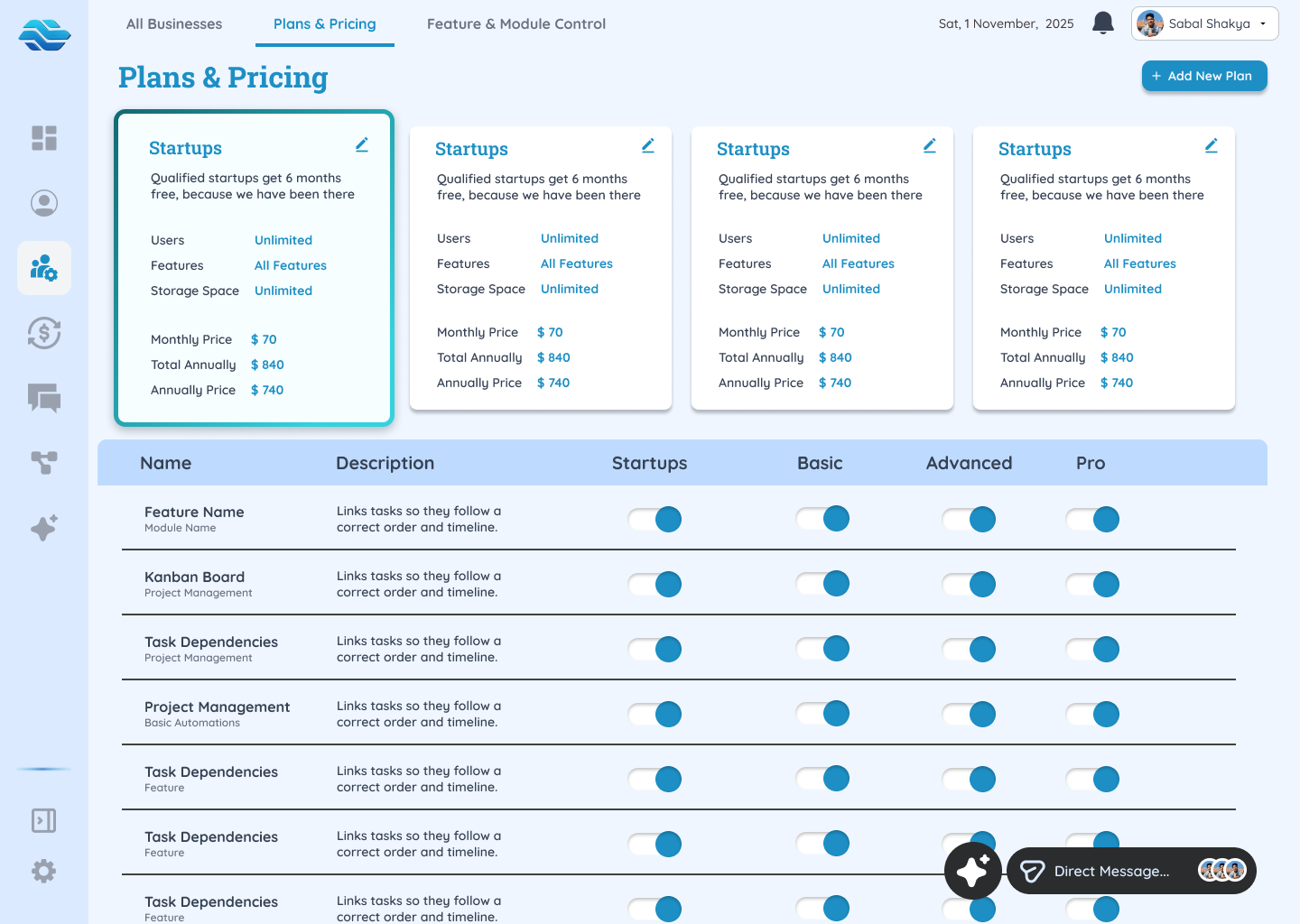Screen dimensions: 1300x924
Task: Expand the dark AI assistant bubble
Action: tap(972, 871)
